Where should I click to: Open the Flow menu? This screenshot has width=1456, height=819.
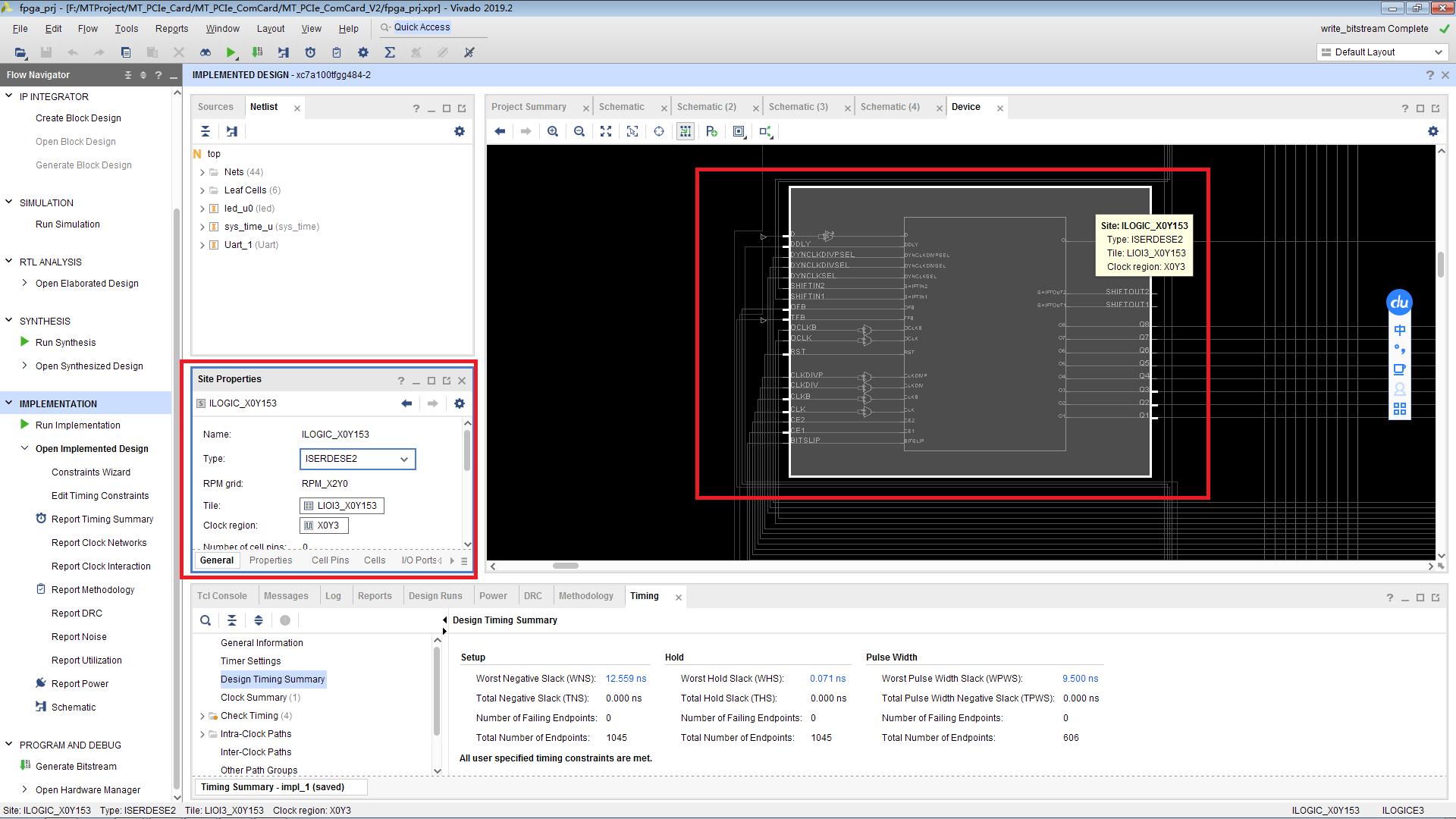87,28
